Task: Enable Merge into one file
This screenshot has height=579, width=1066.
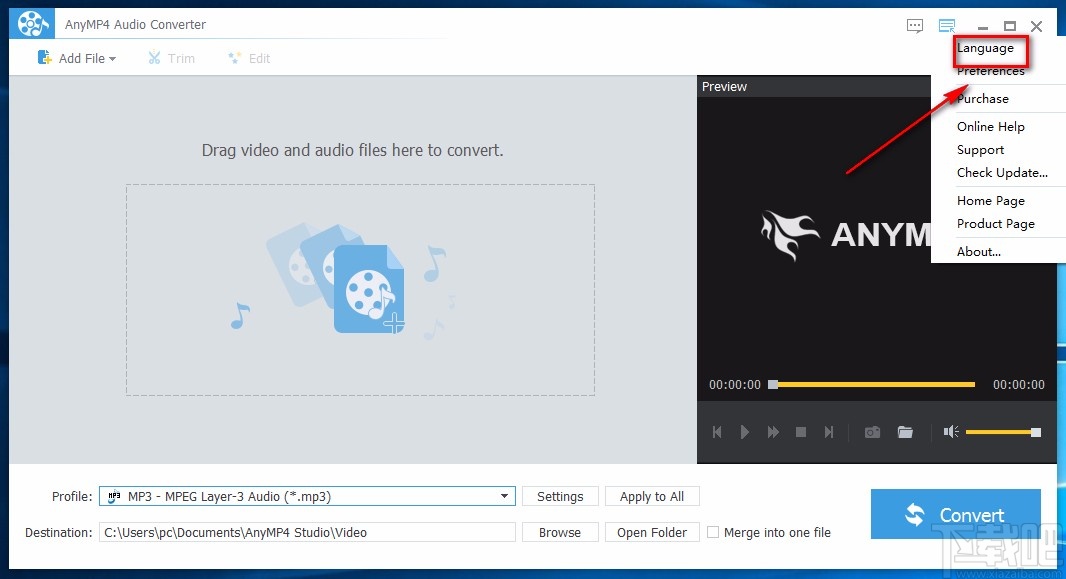Action: click(715, 532)
